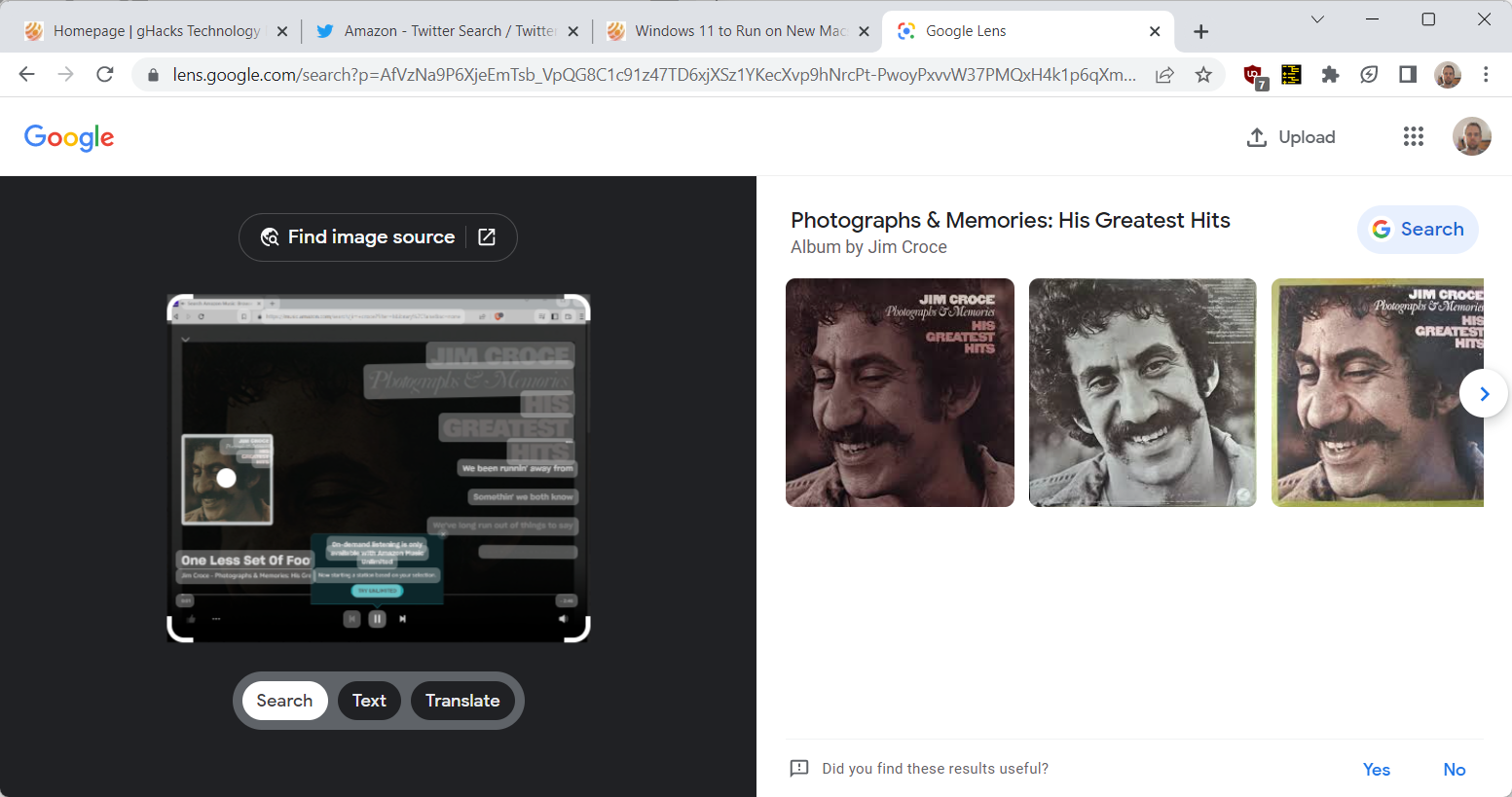Open the uBlock Origin extension
1512x797 pixels.
click(x=1254, y=75)
